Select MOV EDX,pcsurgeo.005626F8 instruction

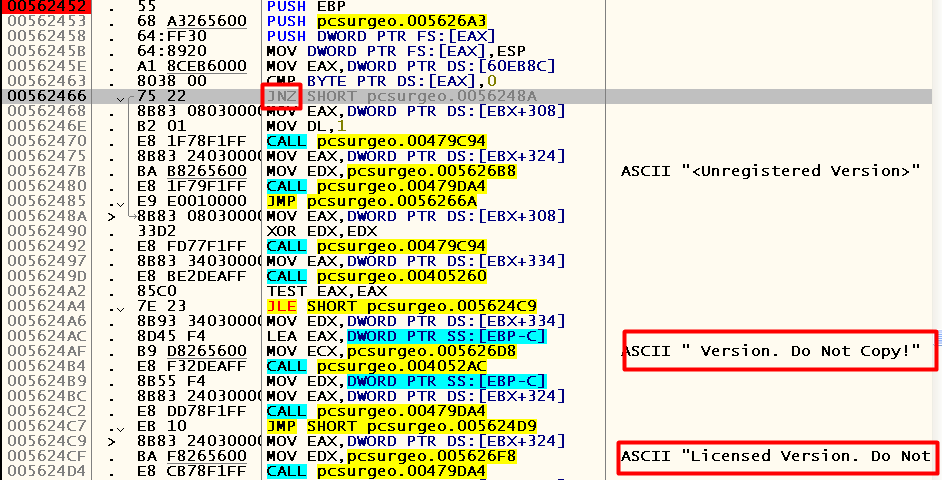(x=392, y=457)
